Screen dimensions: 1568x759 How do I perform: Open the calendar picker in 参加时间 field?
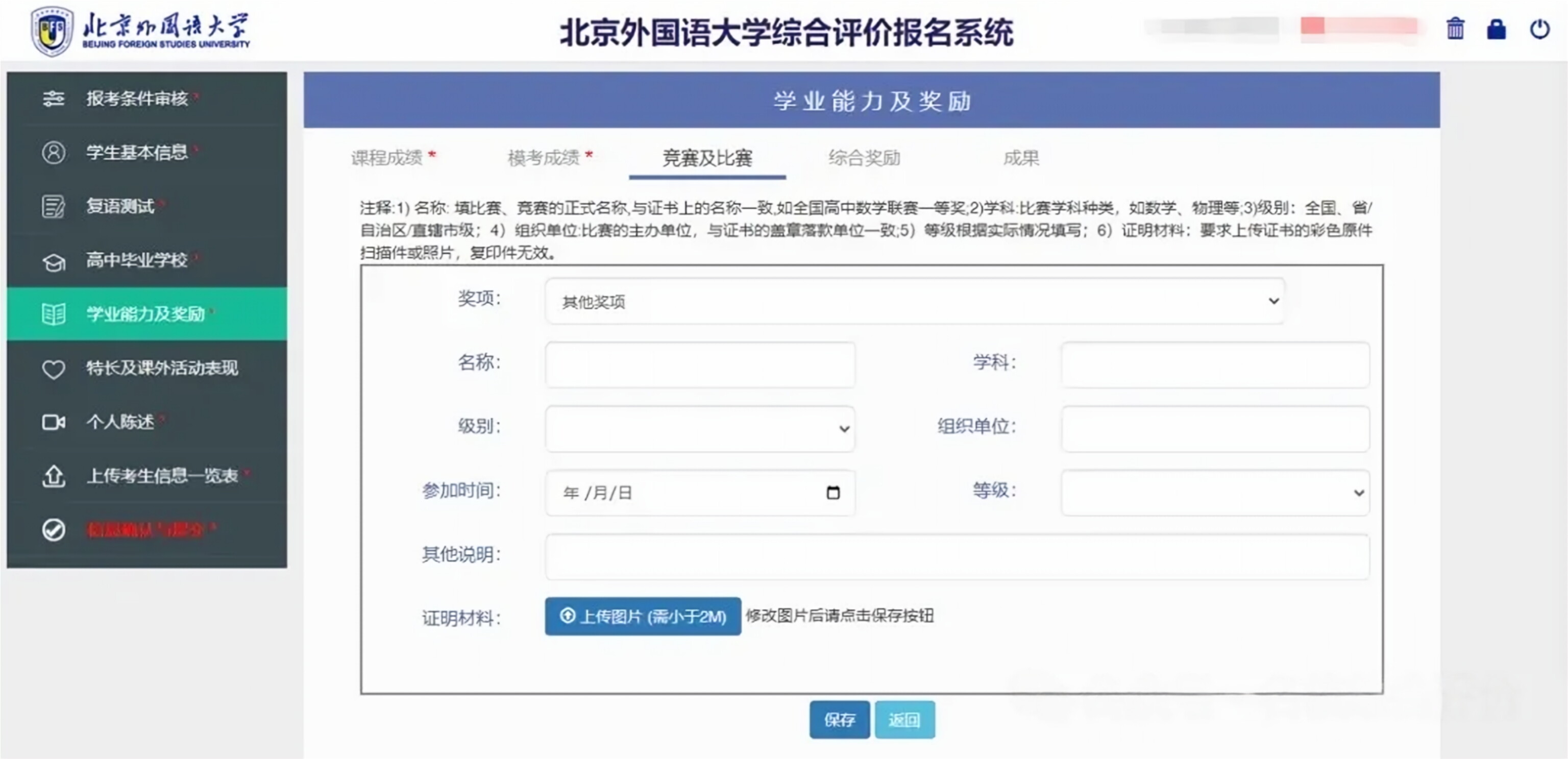click(x=832, y=493)
